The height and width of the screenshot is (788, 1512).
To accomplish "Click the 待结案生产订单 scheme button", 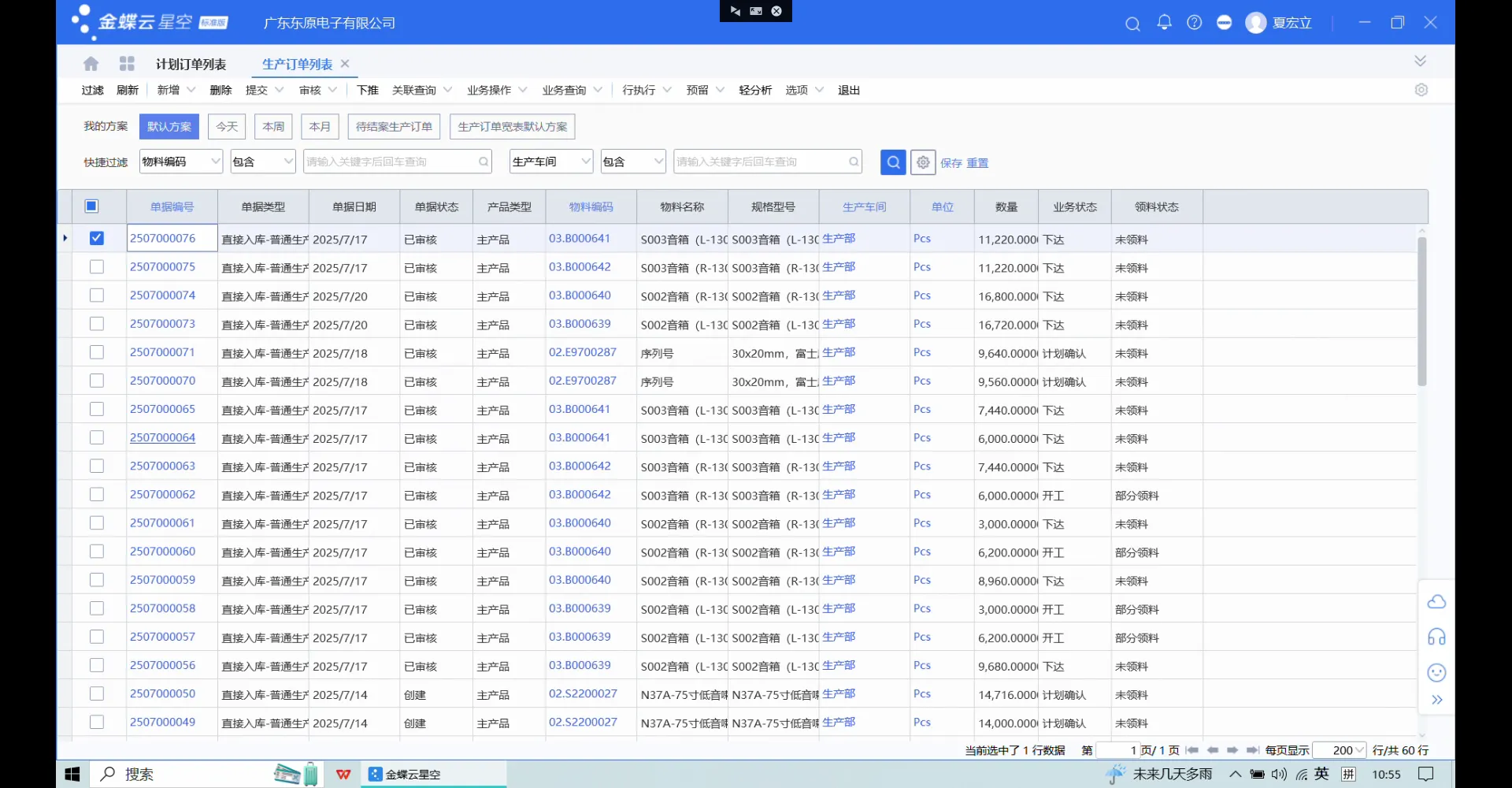I will click(x=394, y=126).
